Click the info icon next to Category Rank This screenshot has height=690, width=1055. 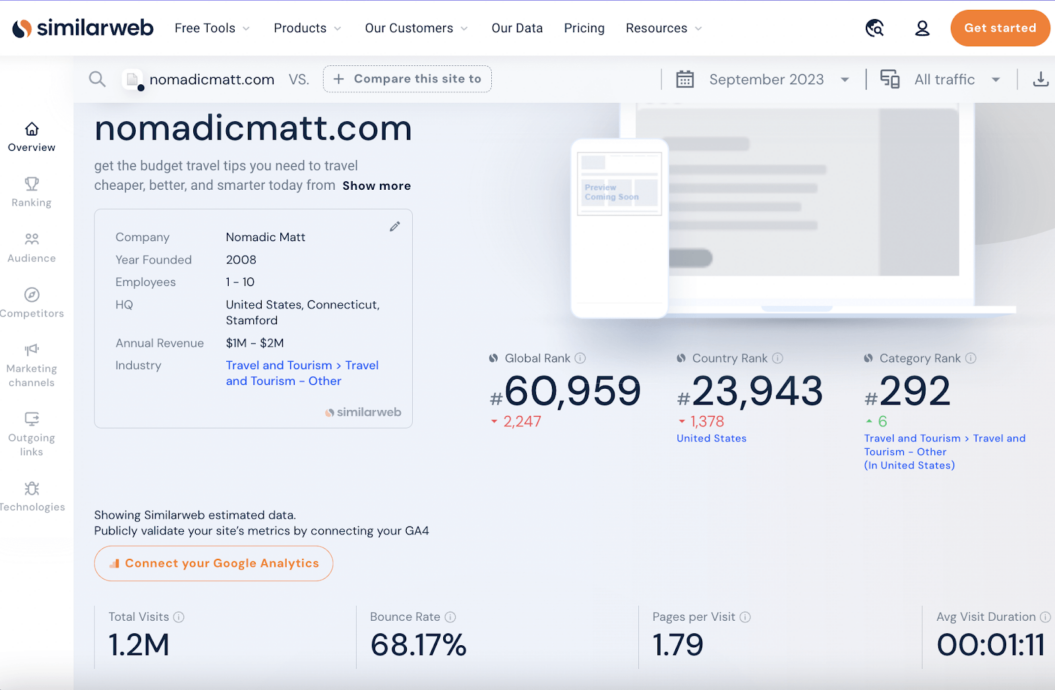click(970, 358)
